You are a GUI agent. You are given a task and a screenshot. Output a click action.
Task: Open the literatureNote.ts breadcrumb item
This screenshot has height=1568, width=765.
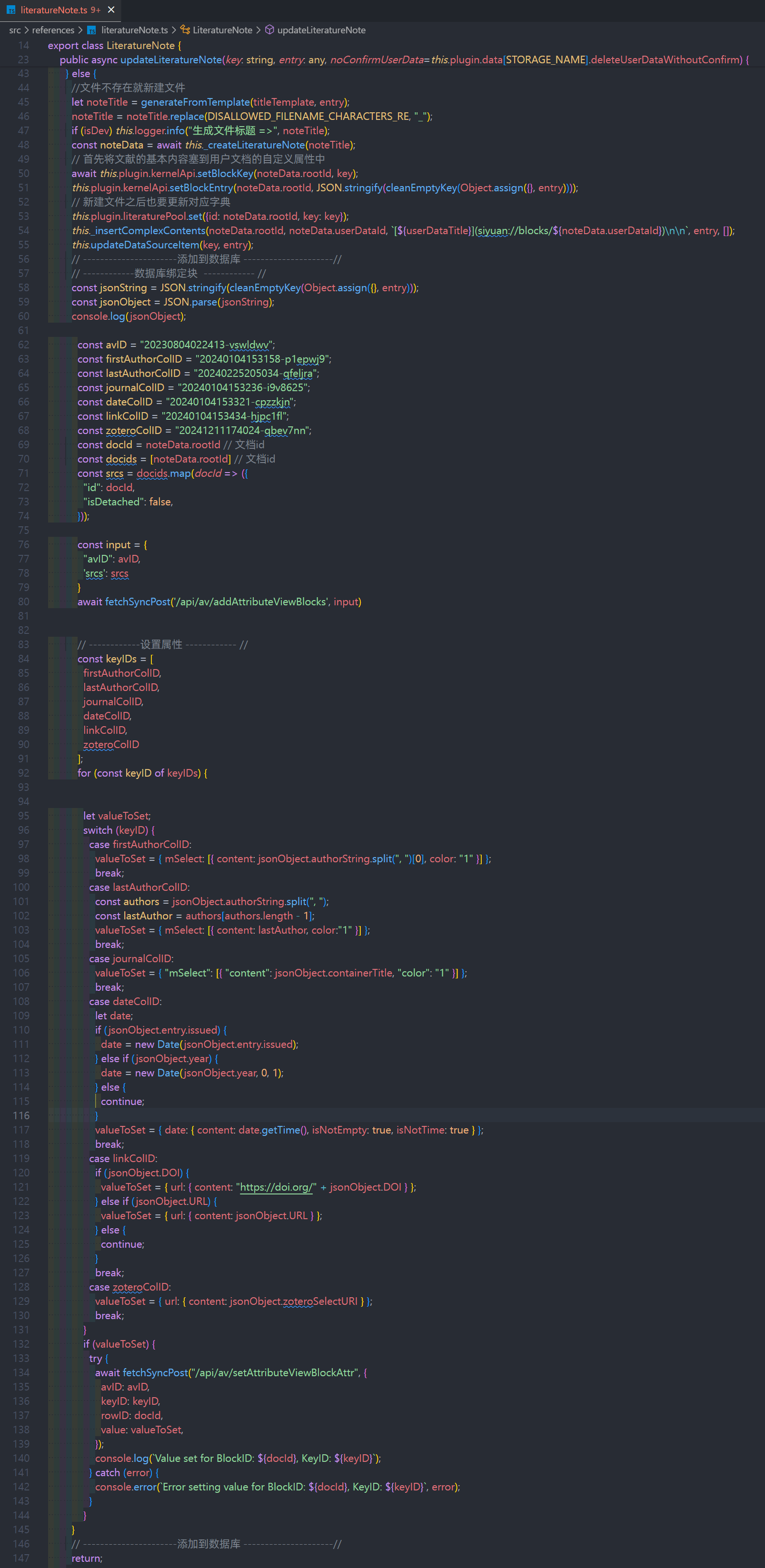135,30
